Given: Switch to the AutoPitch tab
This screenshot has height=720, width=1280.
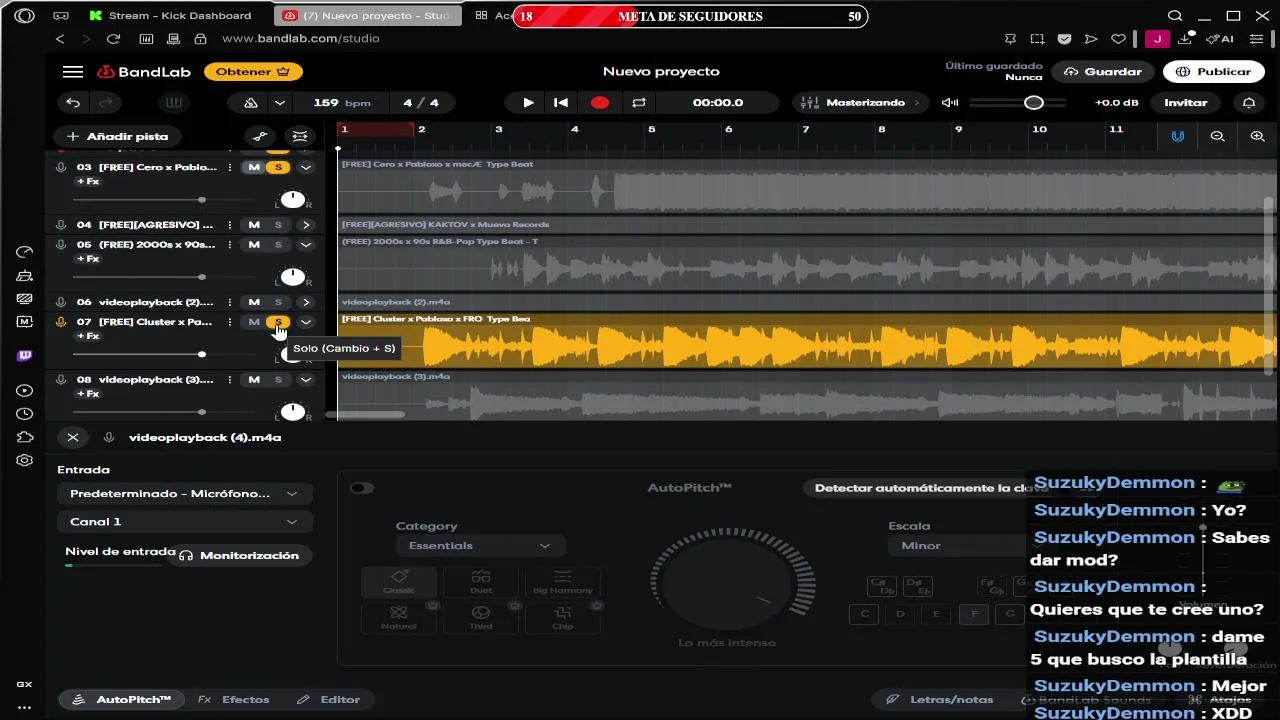Looking at the screenshot, I should 122,700.
